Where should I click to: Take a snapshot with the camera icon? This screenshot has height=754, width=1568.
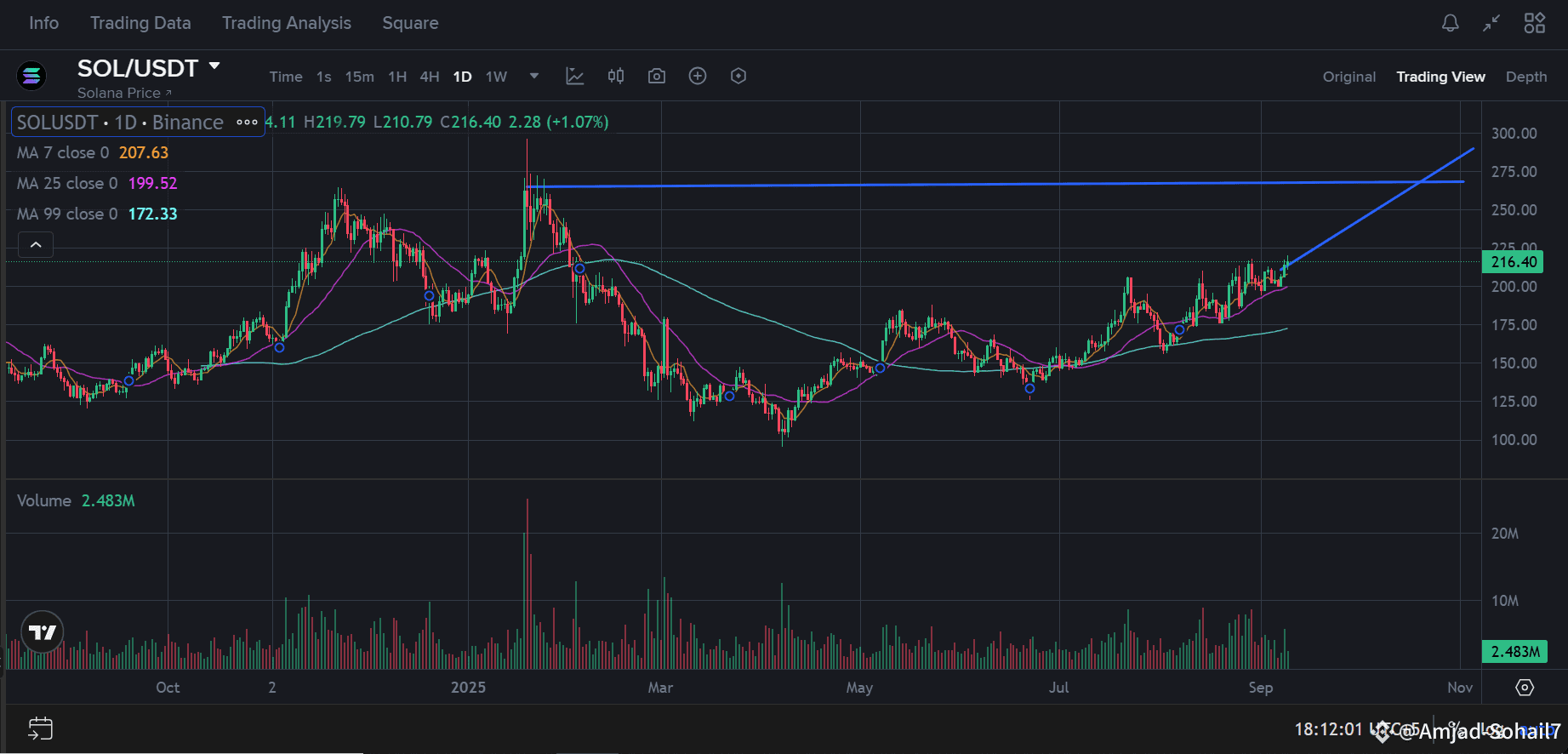pyautogui.click(x=657, y=77)
